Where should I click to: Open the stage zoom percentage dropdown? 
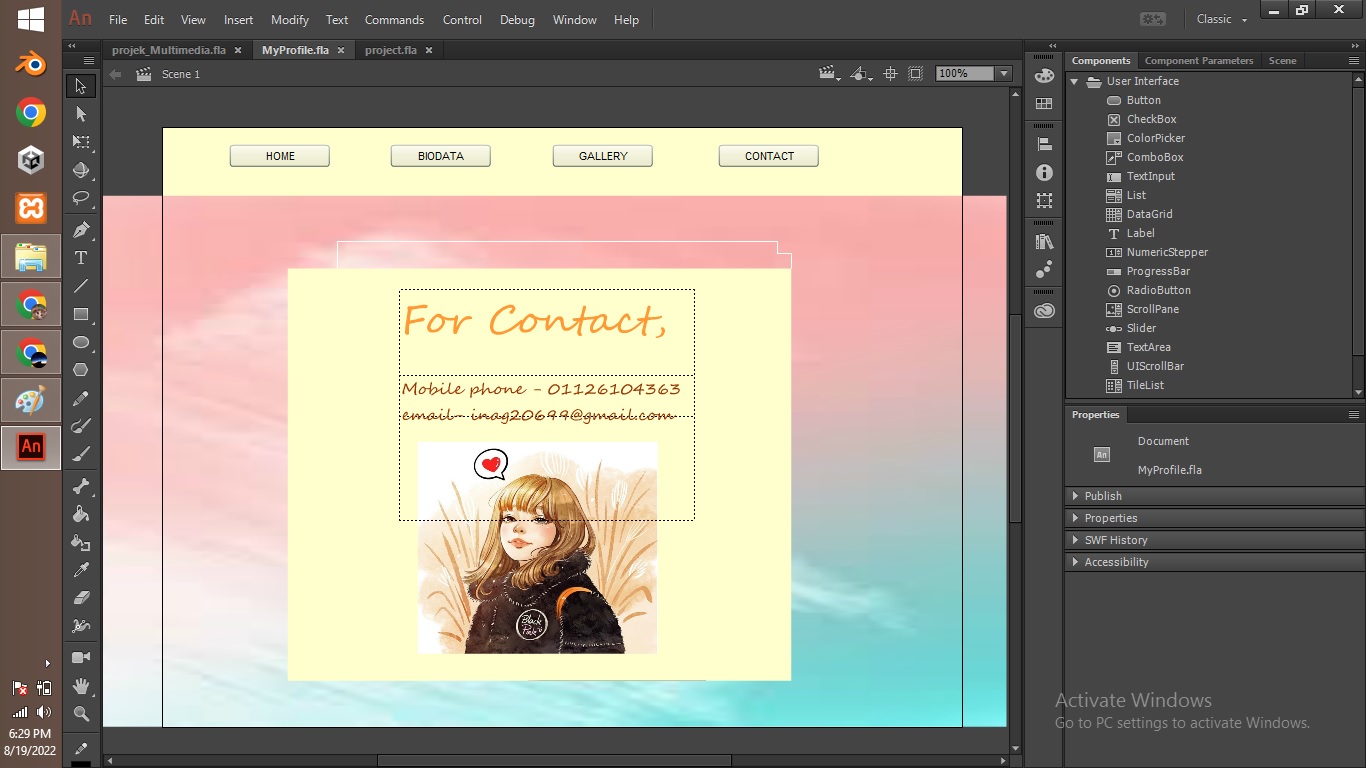(1003, 74)
